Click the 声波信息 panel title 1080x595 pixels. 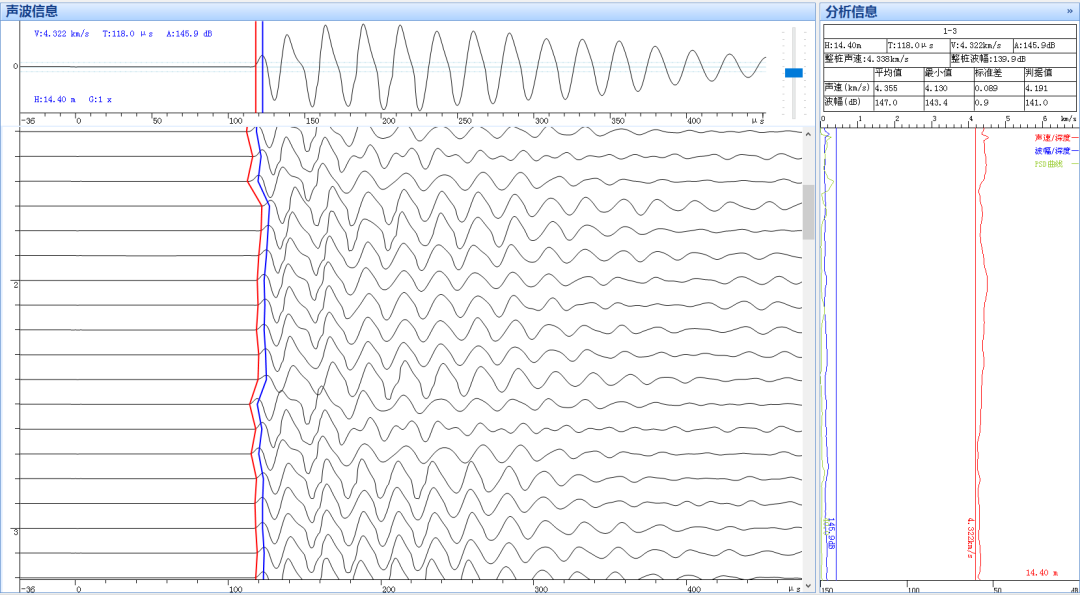32,11
